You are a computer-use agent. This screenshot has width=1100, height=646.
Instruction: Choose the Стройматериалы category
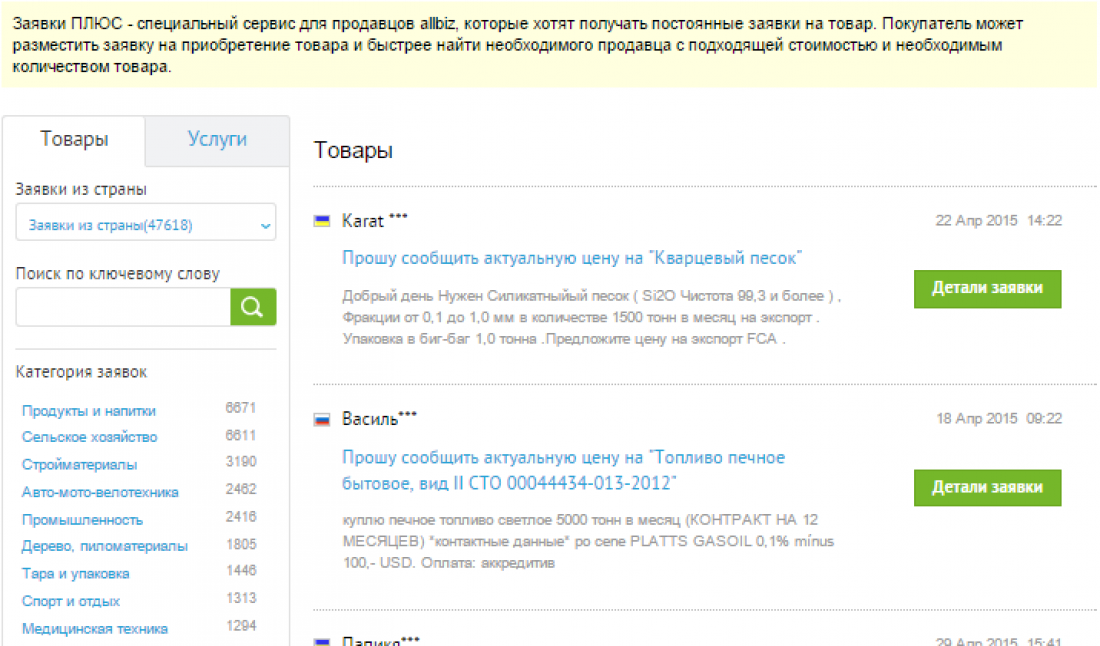click(x=80, y=465)
